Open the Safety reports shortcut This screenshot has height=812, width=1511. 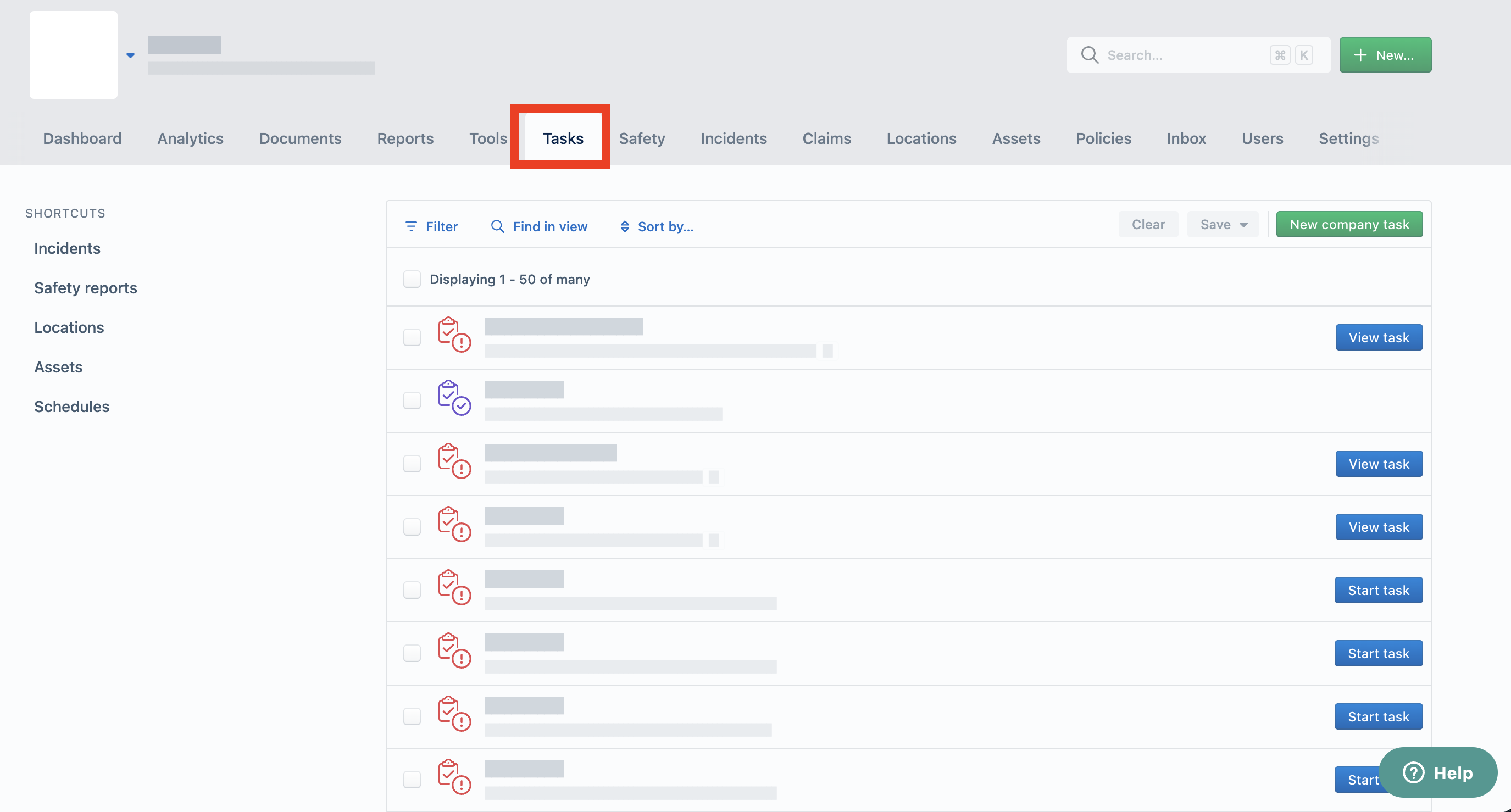pos(86,288)
